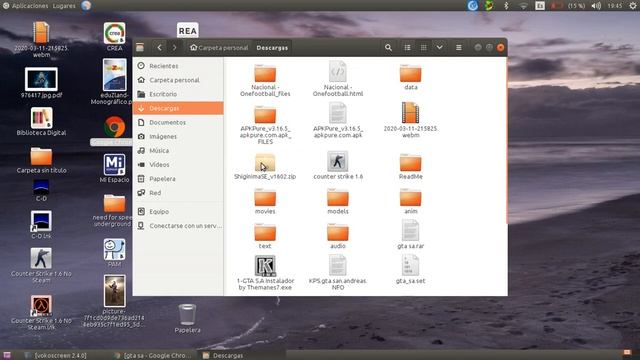
Task: Open Papelera in the sidebar
Action: point(178,179)
